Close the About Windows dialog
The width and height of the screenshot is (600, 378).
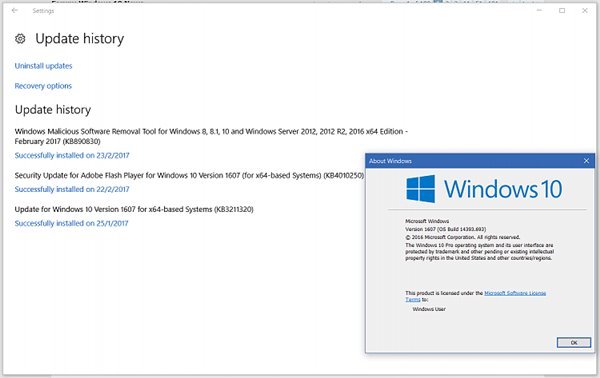[586, 161]
